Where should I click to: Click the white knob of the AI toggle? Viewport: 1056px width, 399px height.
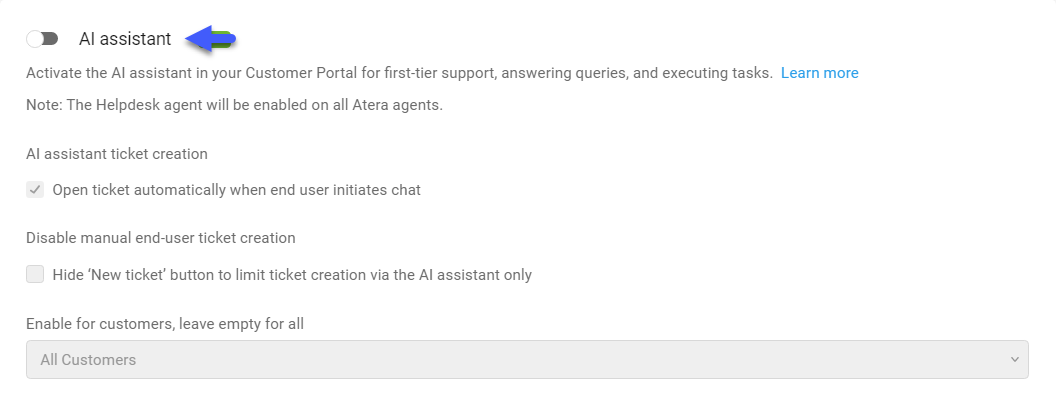34,39
